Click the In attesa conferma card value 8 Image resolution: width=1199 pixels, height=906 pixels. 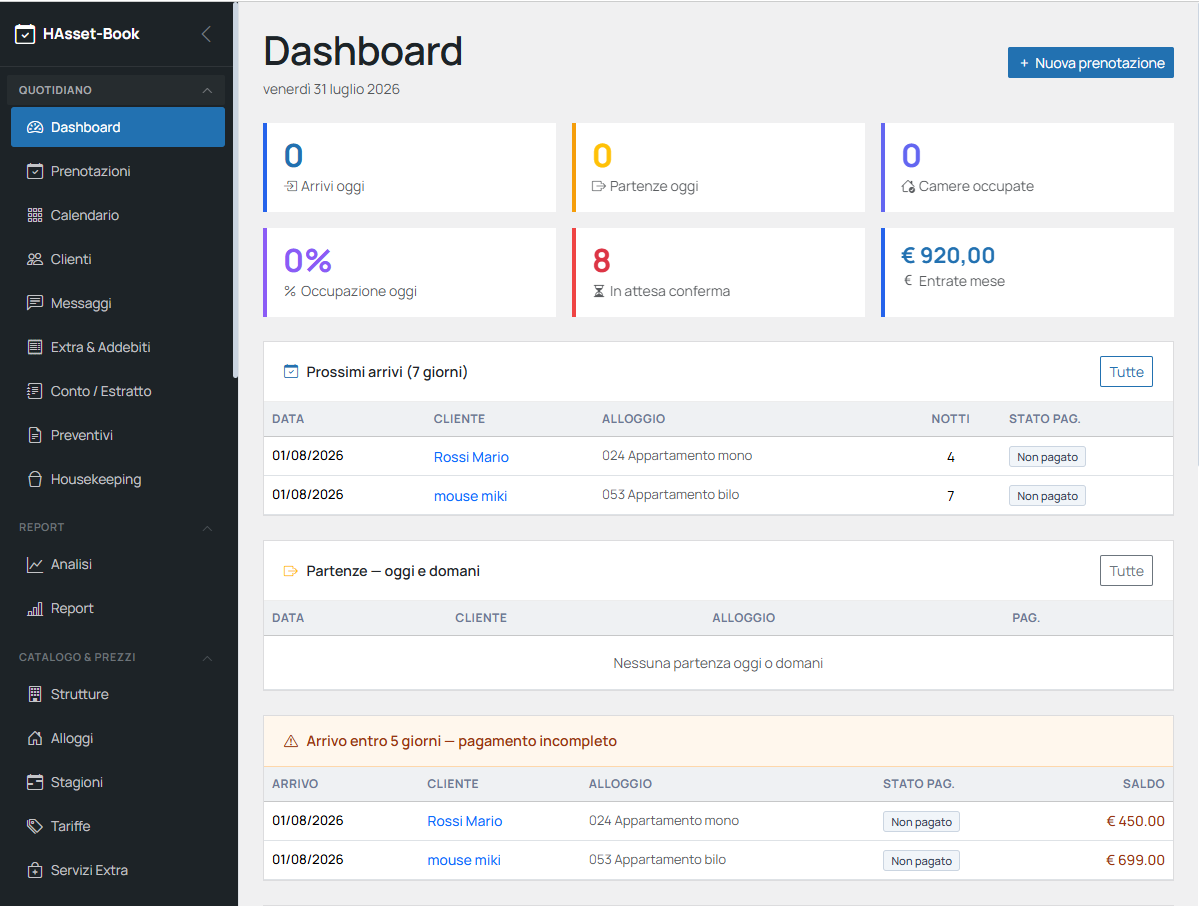click(x=602, y=261)
